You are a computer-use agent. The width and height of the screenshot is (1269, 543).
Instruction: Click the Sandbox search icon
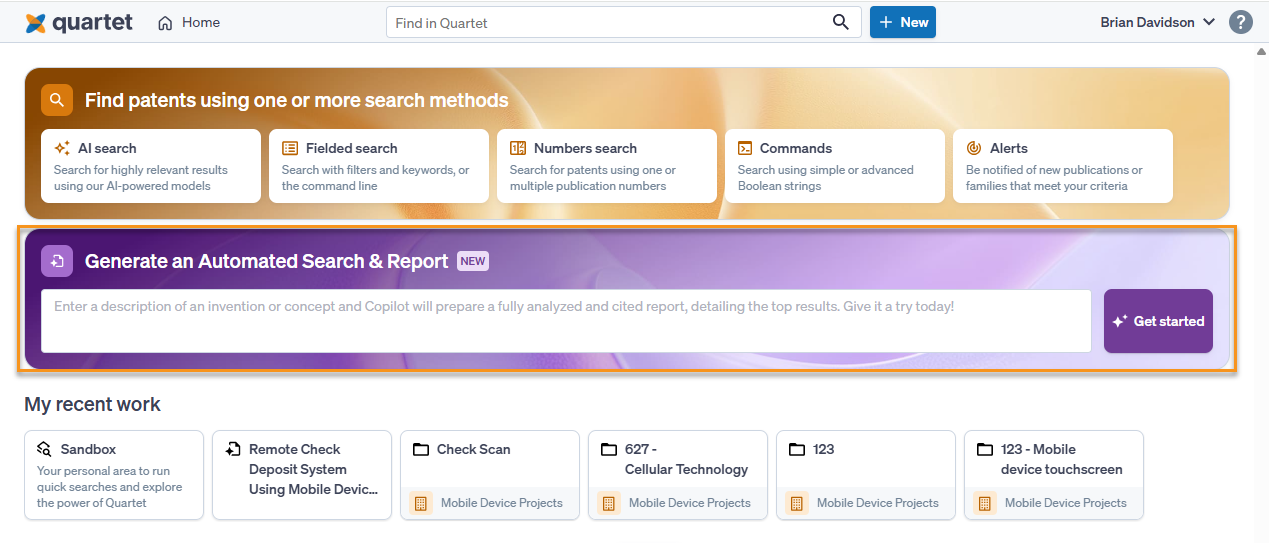[44, 449]
